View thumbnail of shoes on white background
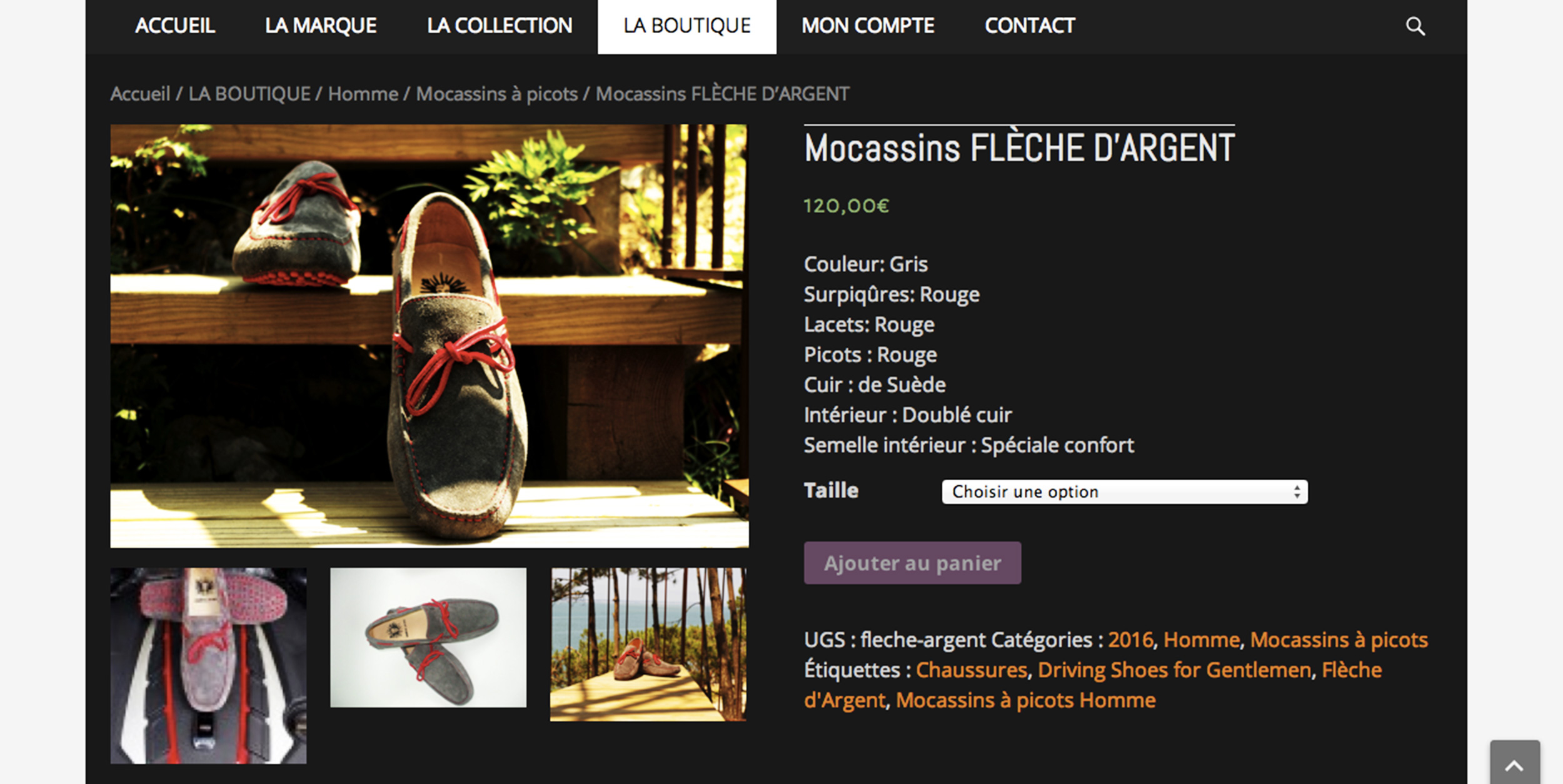 [428, 637]
